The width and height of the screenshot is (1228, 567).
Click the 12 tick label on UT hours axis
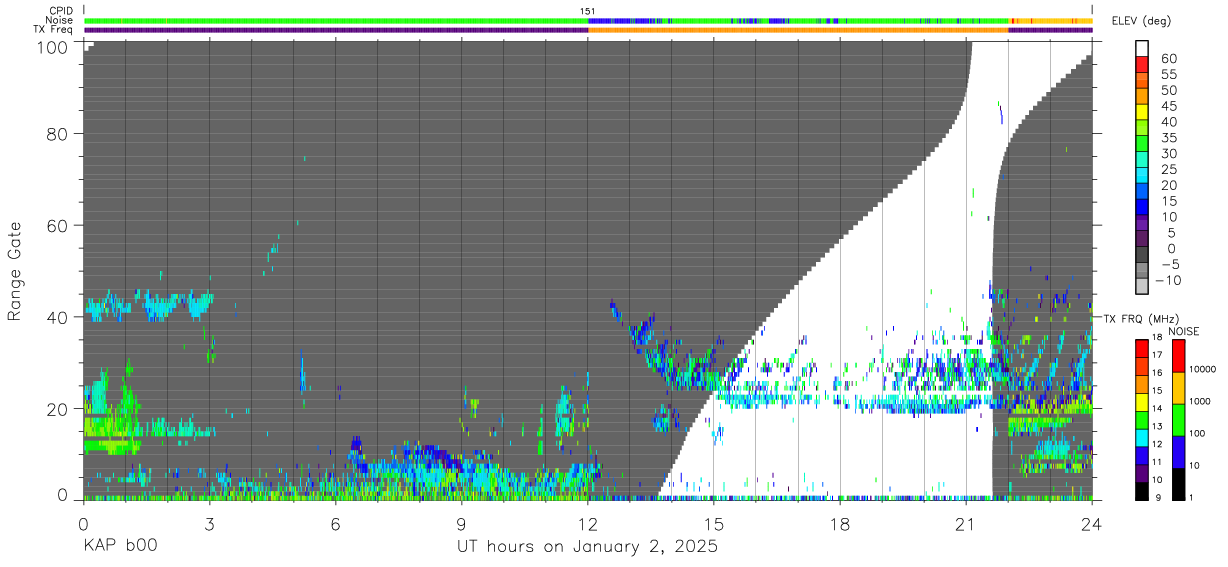click(588, 523)
